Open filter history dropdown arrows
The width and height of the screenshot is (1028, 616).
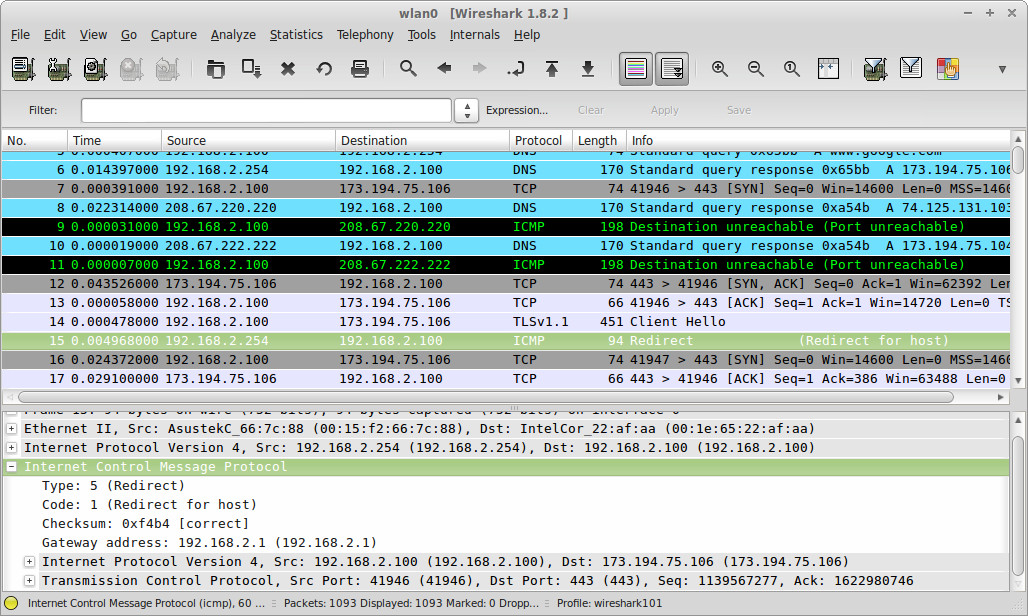[x=467, y=110]
